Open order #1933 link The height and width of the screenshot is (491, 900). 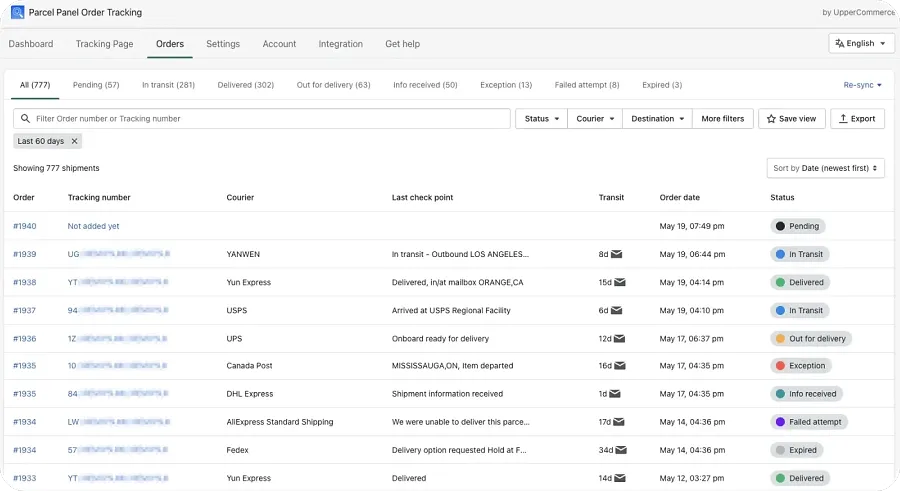pyautogui.click(x=25, y=478)
